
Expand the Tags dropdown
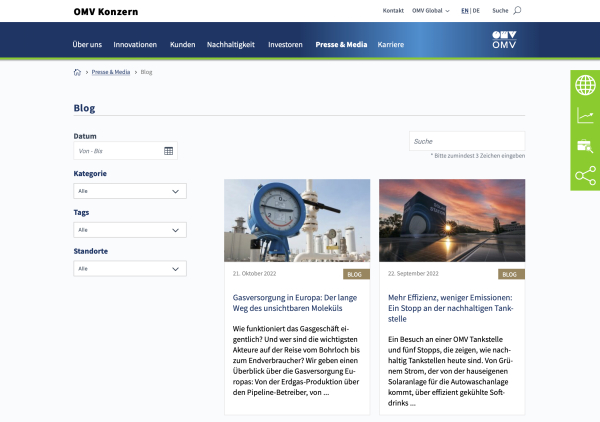[130, 230]
